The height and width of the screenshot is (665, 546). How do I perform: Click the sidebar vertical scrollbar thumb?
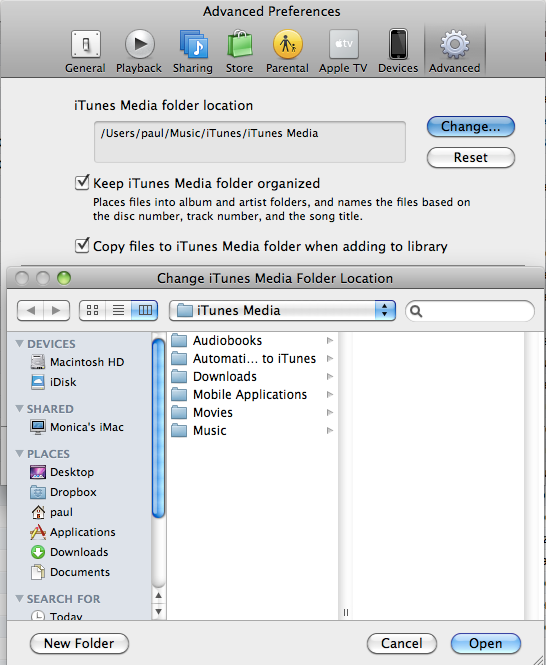click(x=158, y=428)
